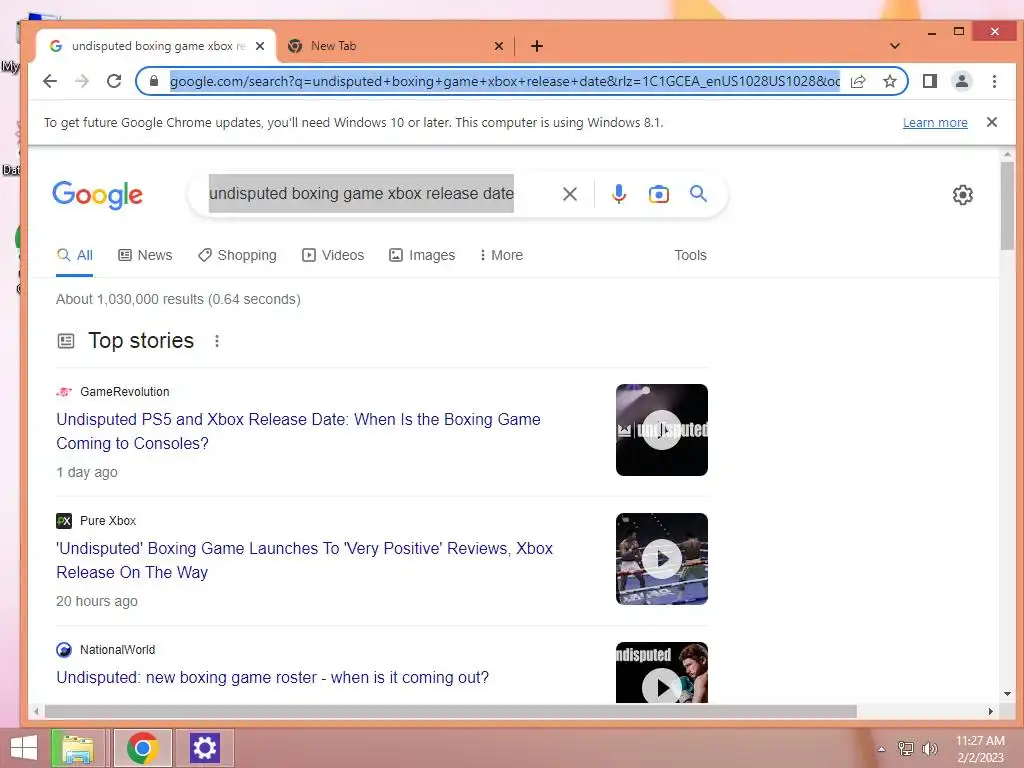Open the Chrome profile avatar
Image resolution: width=1024 pixels, height=768 pixels.
coord(961,81)
